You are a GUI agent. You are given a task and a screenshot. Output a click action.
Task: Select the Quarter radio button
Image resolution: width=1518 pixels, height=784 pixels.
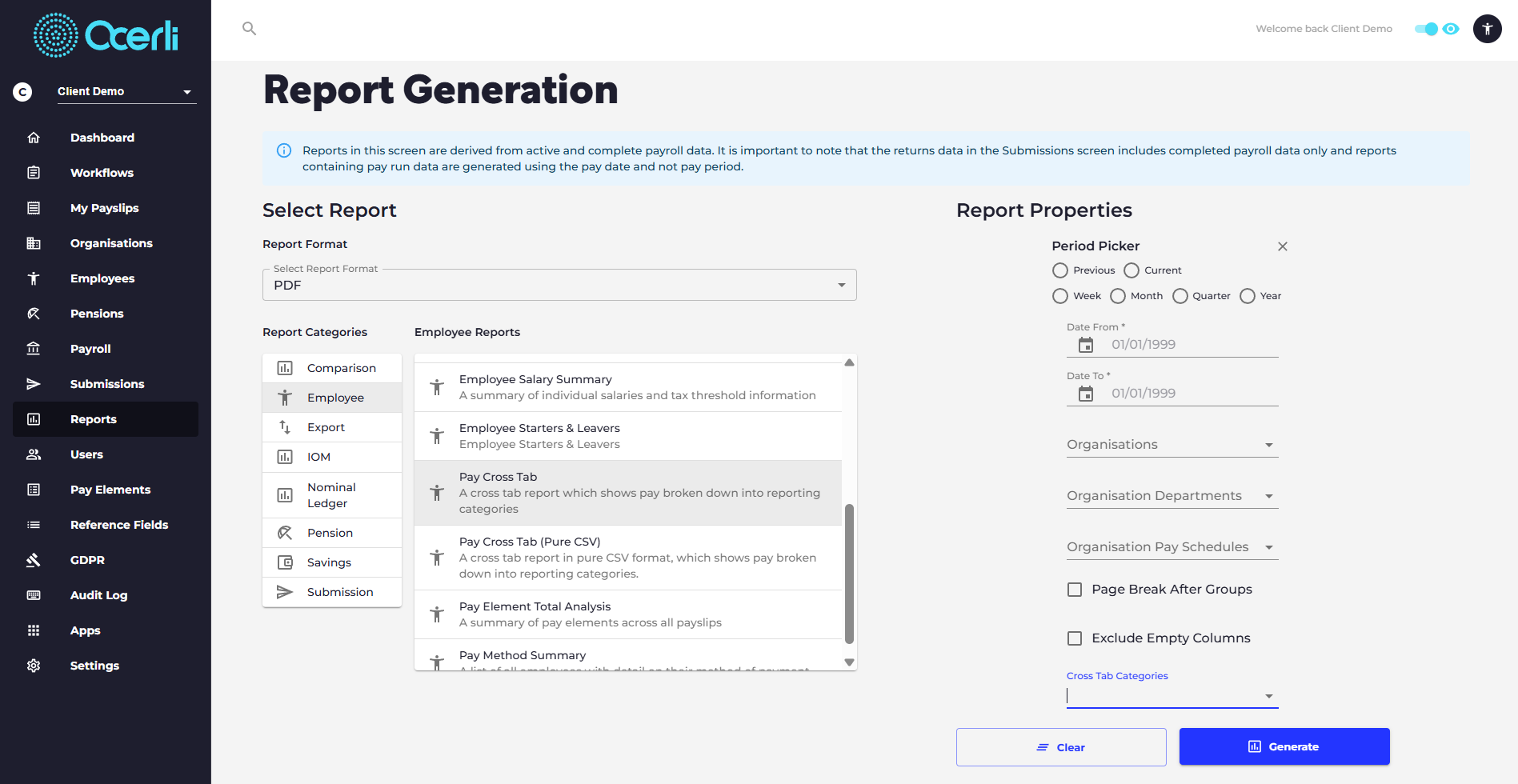1180,296
